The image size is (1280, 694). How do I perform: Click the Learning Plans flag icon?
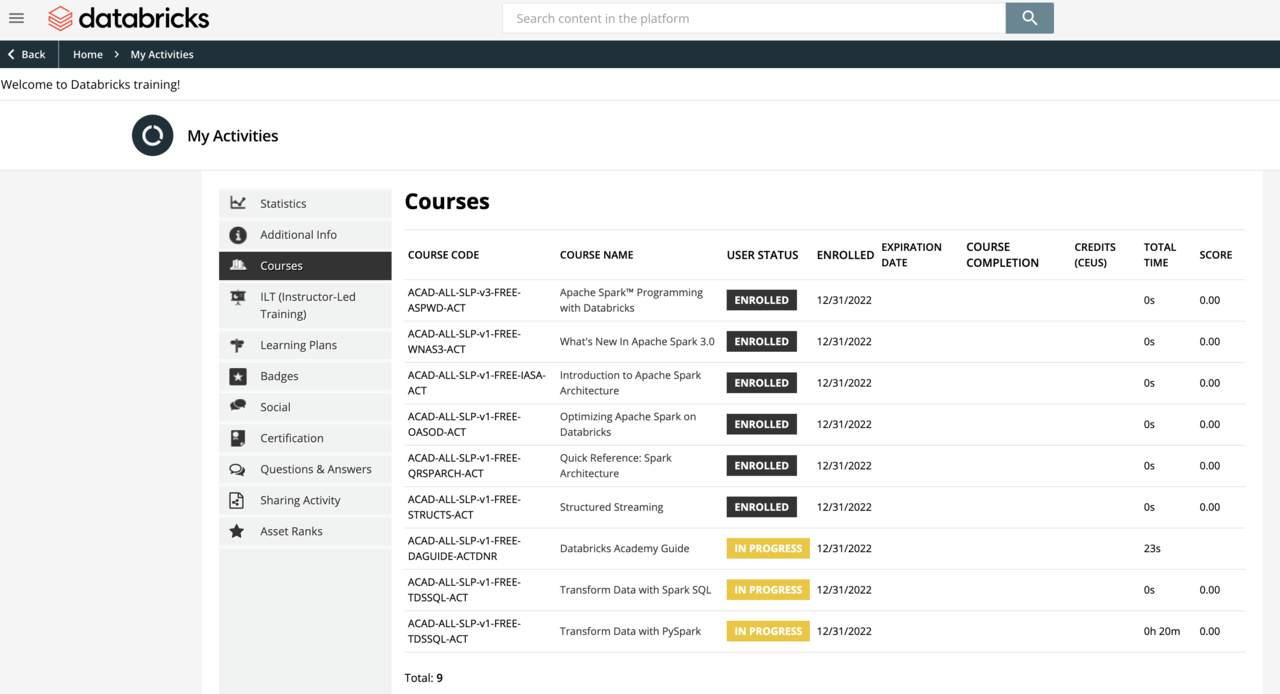tap(238, 344)
